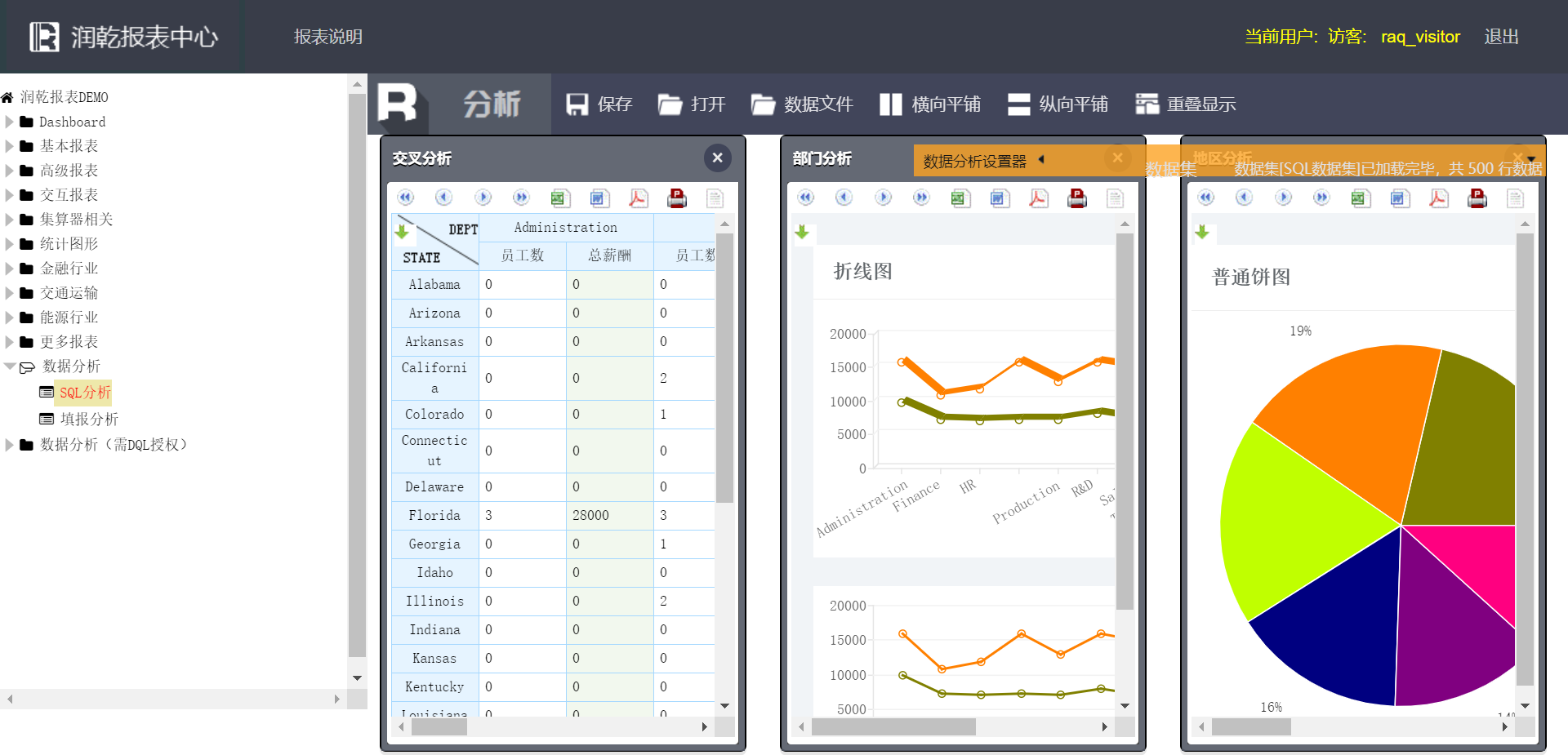This screenshot has height=755, width=1568.
Task: Select the 能源行业 folder
Action: click(69, 318)
